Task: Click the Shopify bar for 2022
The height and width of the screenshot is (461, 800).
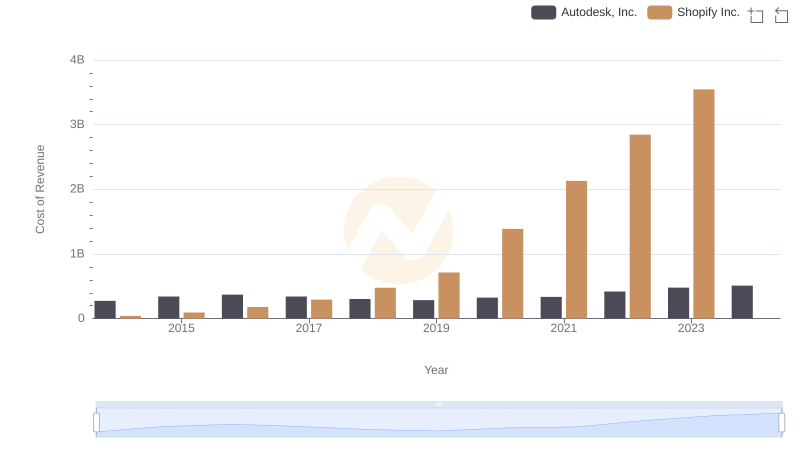Action: [x=640, y=226]
